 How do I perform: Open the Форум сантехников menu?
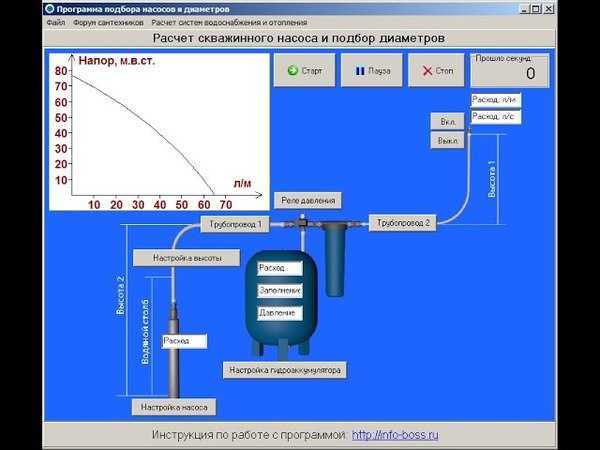108,23
